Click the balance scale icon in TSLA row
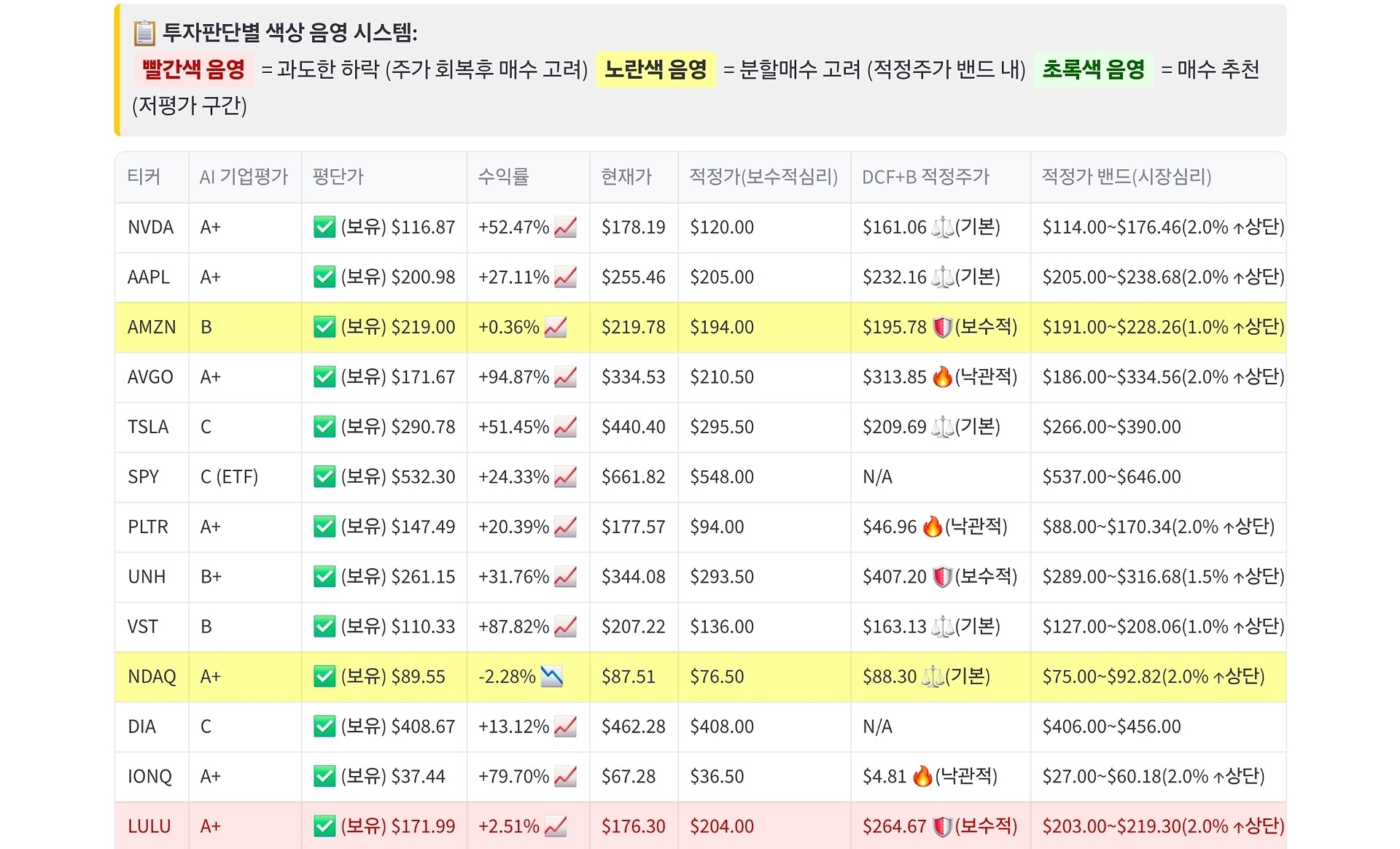 (942, 427)
